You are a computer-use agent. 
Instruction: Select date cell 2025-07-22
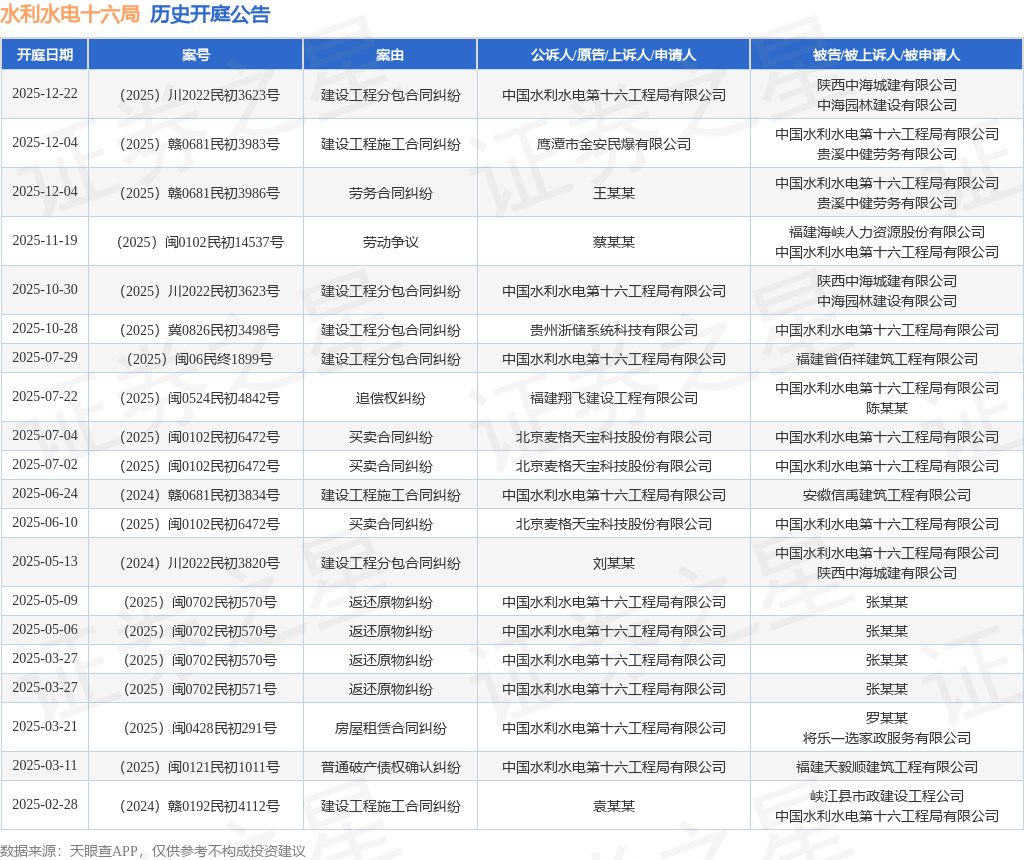pyautogui.click(x=45, y=396)
